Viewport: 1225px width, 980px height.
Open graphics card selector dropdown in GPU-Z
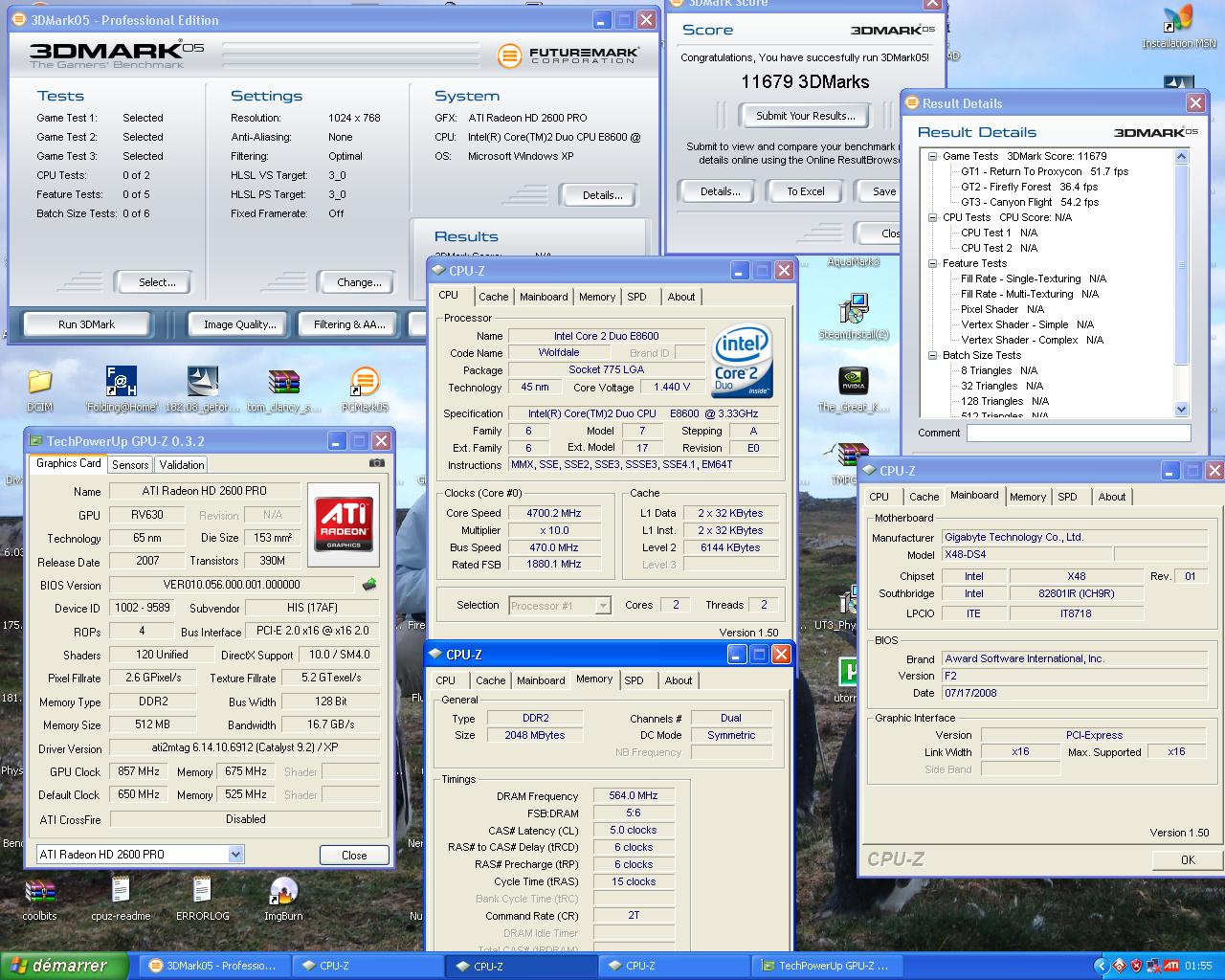235,855
